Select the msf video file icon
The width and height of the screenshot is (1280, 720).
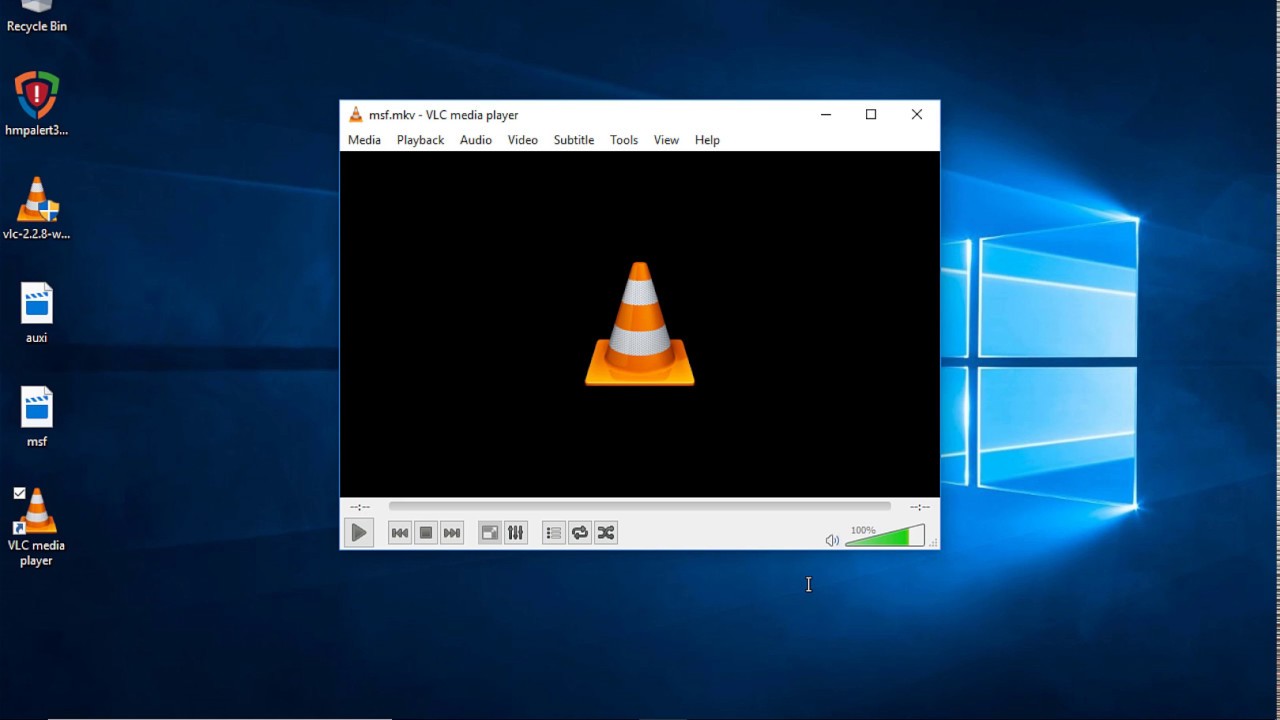37,417
